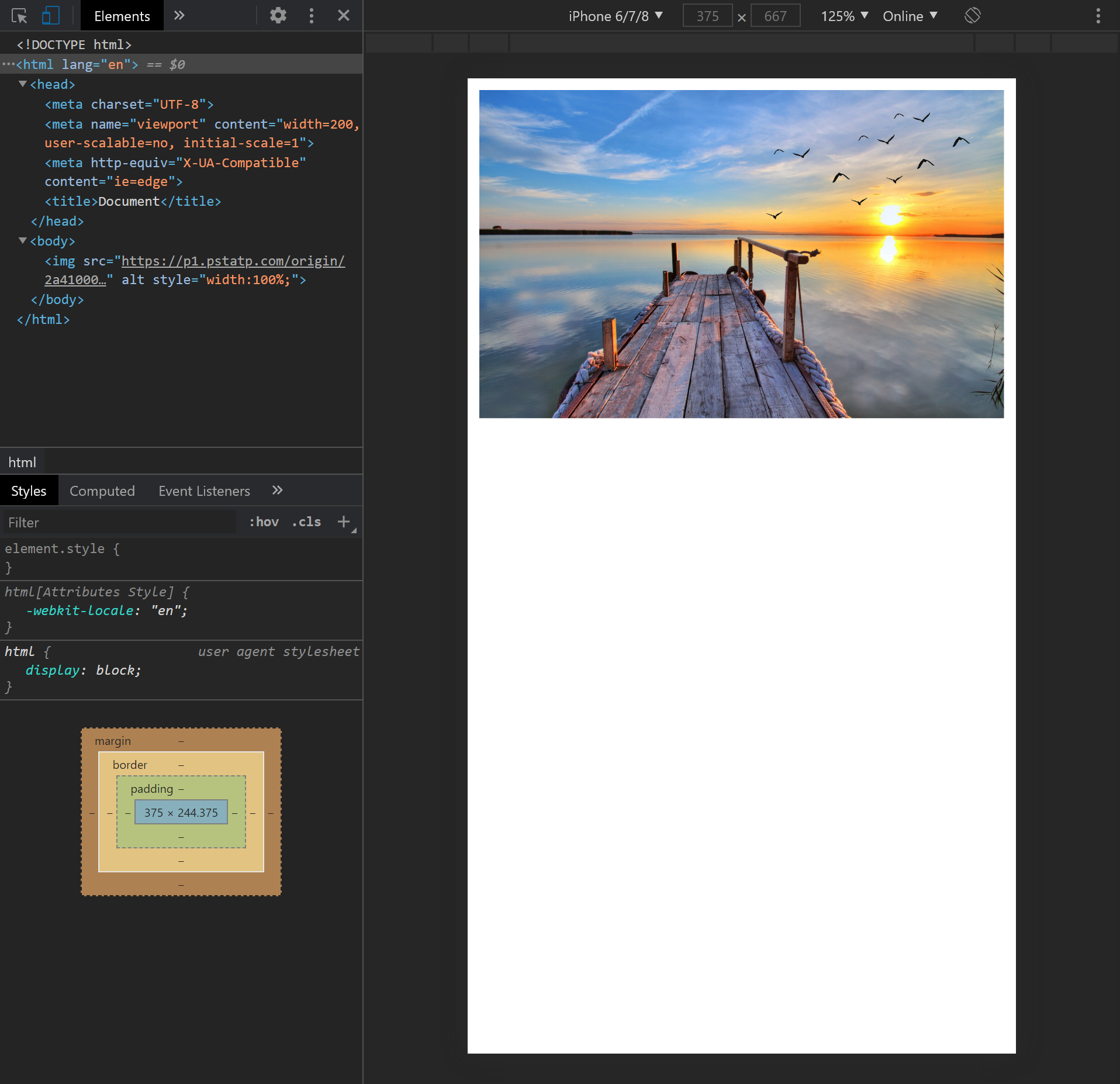Collapse the head element node

coord(23,84)
